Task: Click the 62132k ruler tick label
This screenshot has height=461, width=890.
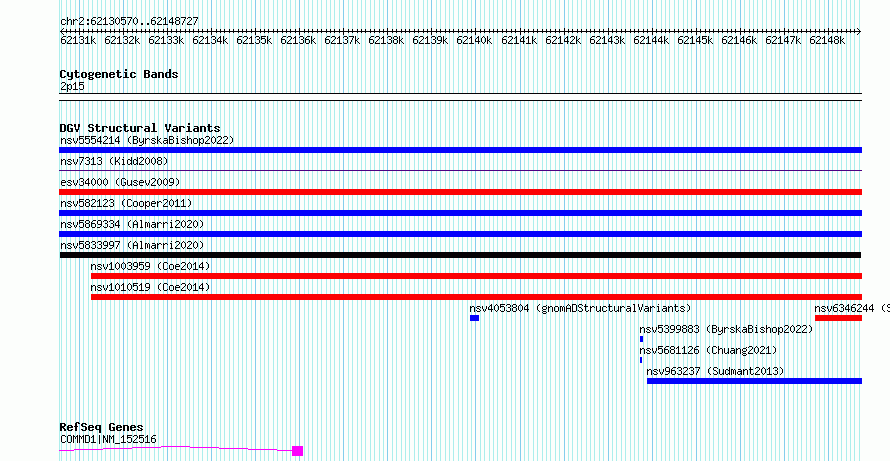Action: click(x=122, y=41)
